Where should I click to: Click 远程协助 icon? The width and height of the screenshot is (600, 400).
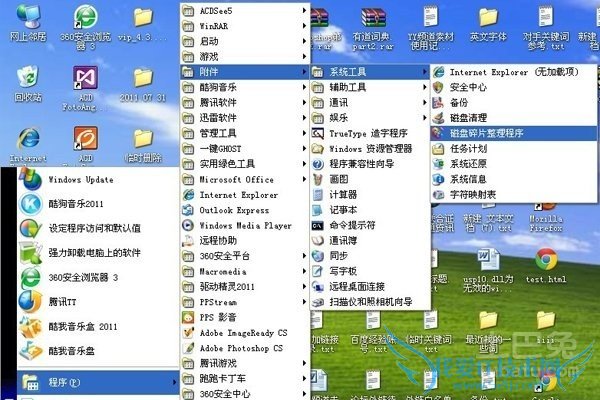(x=188, y=240)
